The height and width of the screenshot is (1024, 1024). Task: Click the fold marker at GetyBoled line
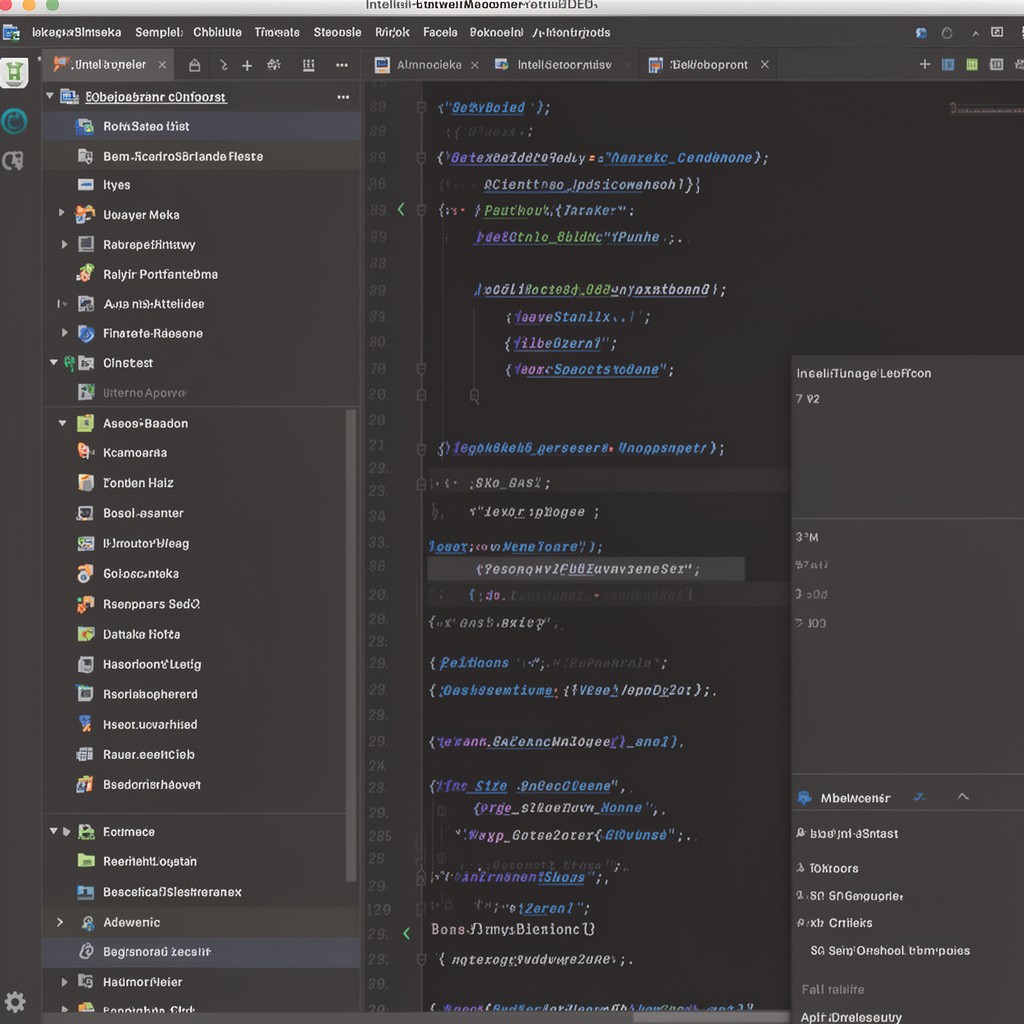[422, 108]
